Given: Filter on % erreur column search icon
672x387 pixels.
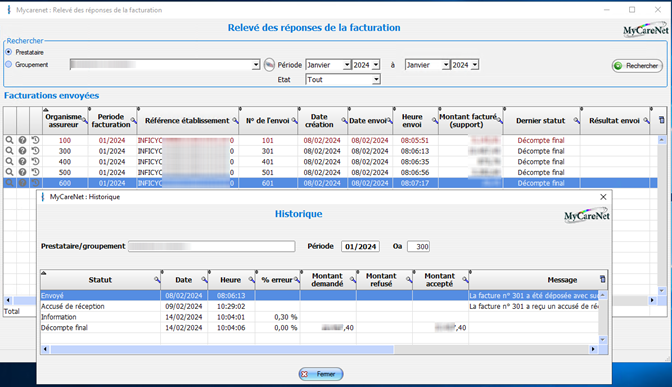Looking at the screenshot, I should pyautogui.click(x=297, y=279).
